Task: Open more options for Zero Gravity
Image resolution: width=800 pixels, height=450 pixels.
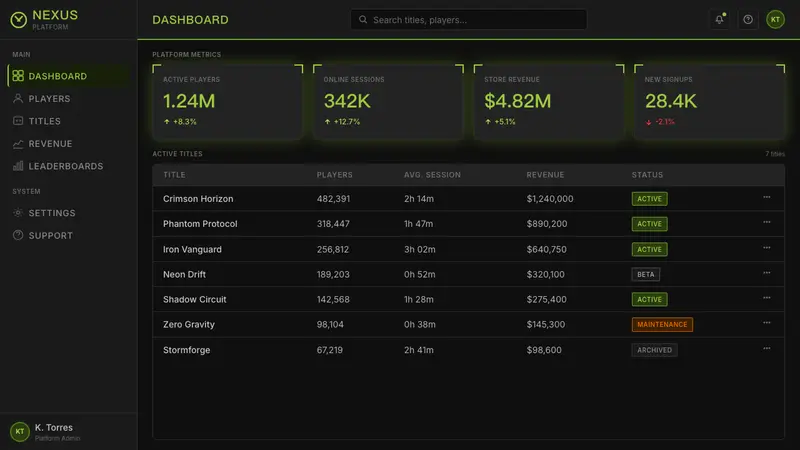Action: (766, 323)
